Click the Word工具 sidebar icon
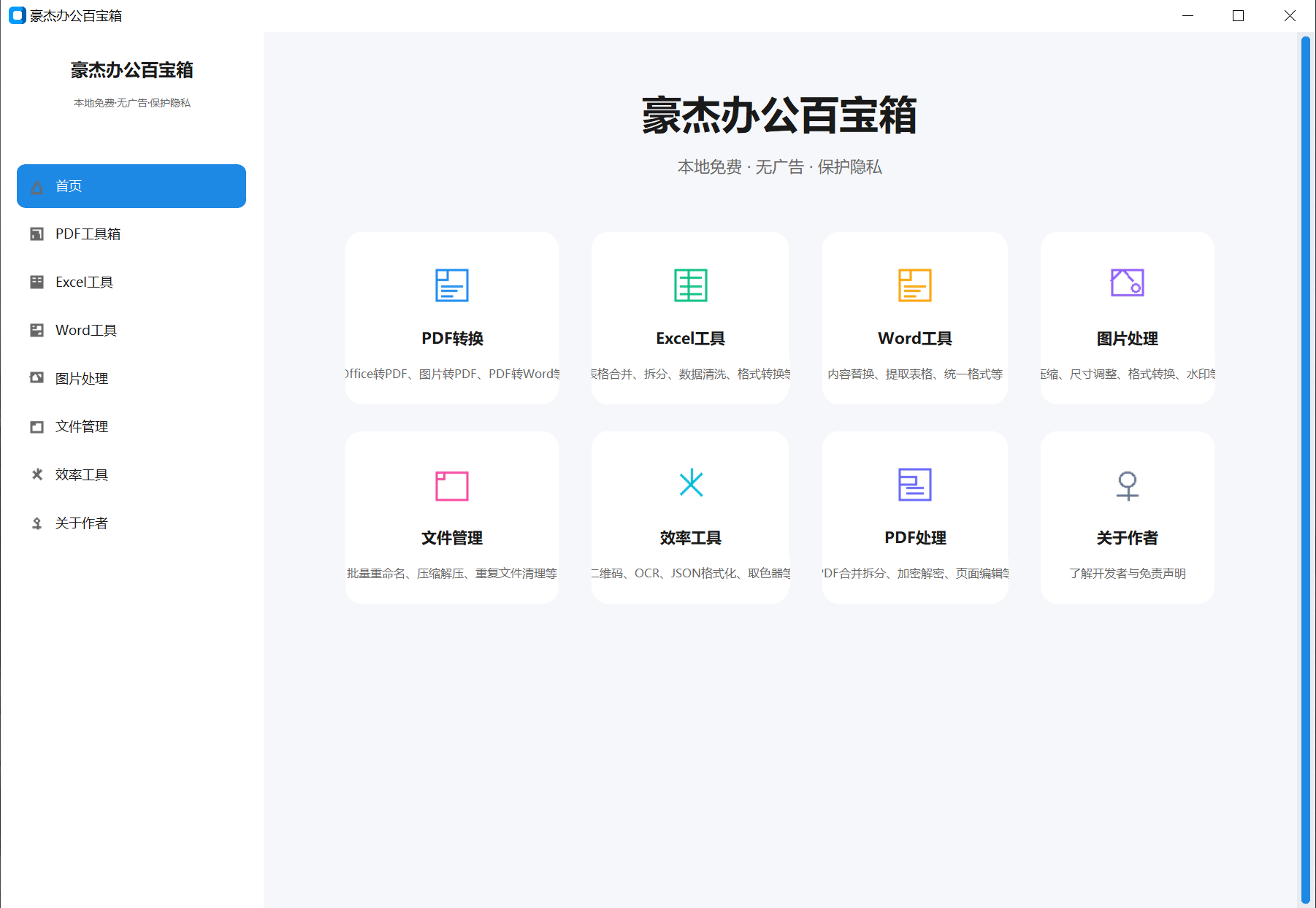The height and width of the screenshot is (908, 1316). click(x=37, y=331)
